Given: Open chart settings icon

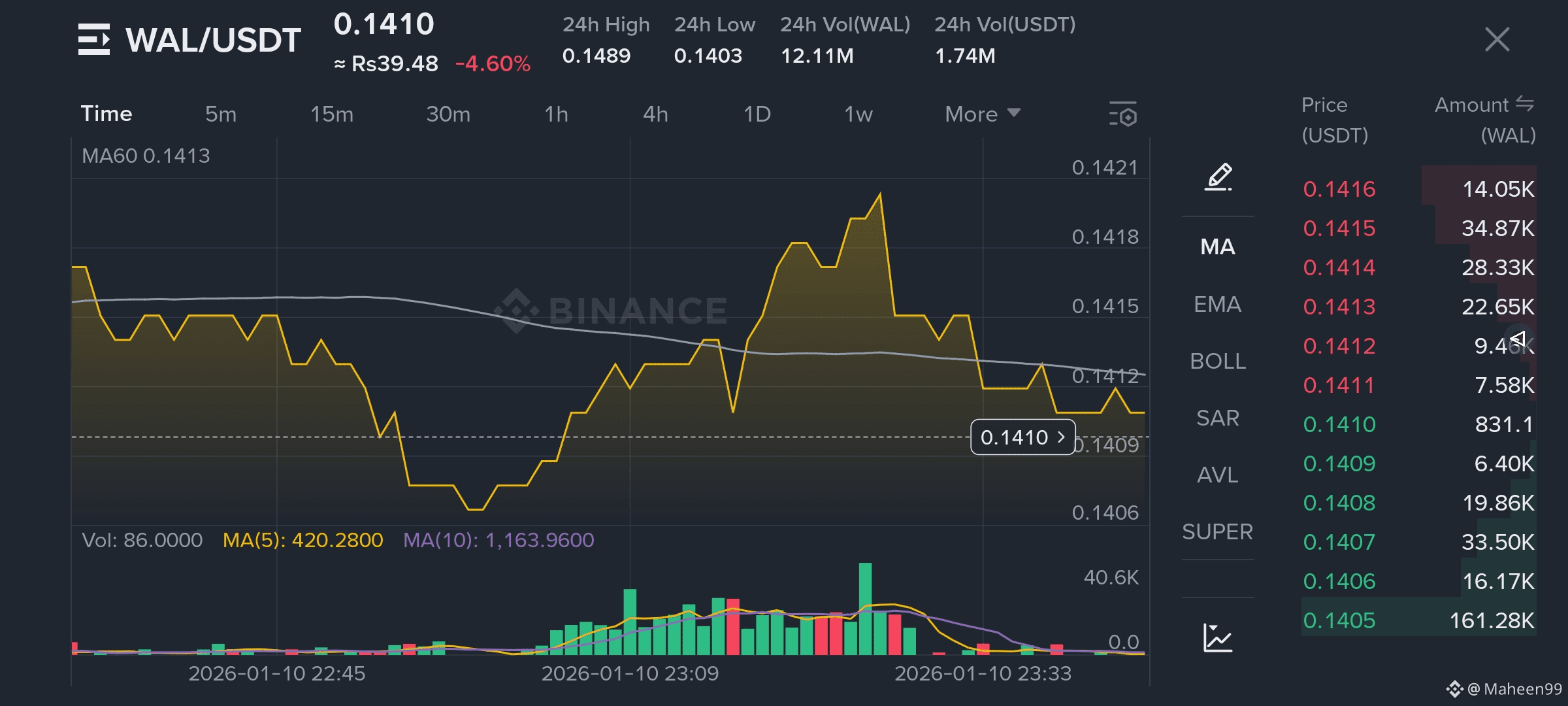Looking at the screenshot, I should click(1123, 114).
